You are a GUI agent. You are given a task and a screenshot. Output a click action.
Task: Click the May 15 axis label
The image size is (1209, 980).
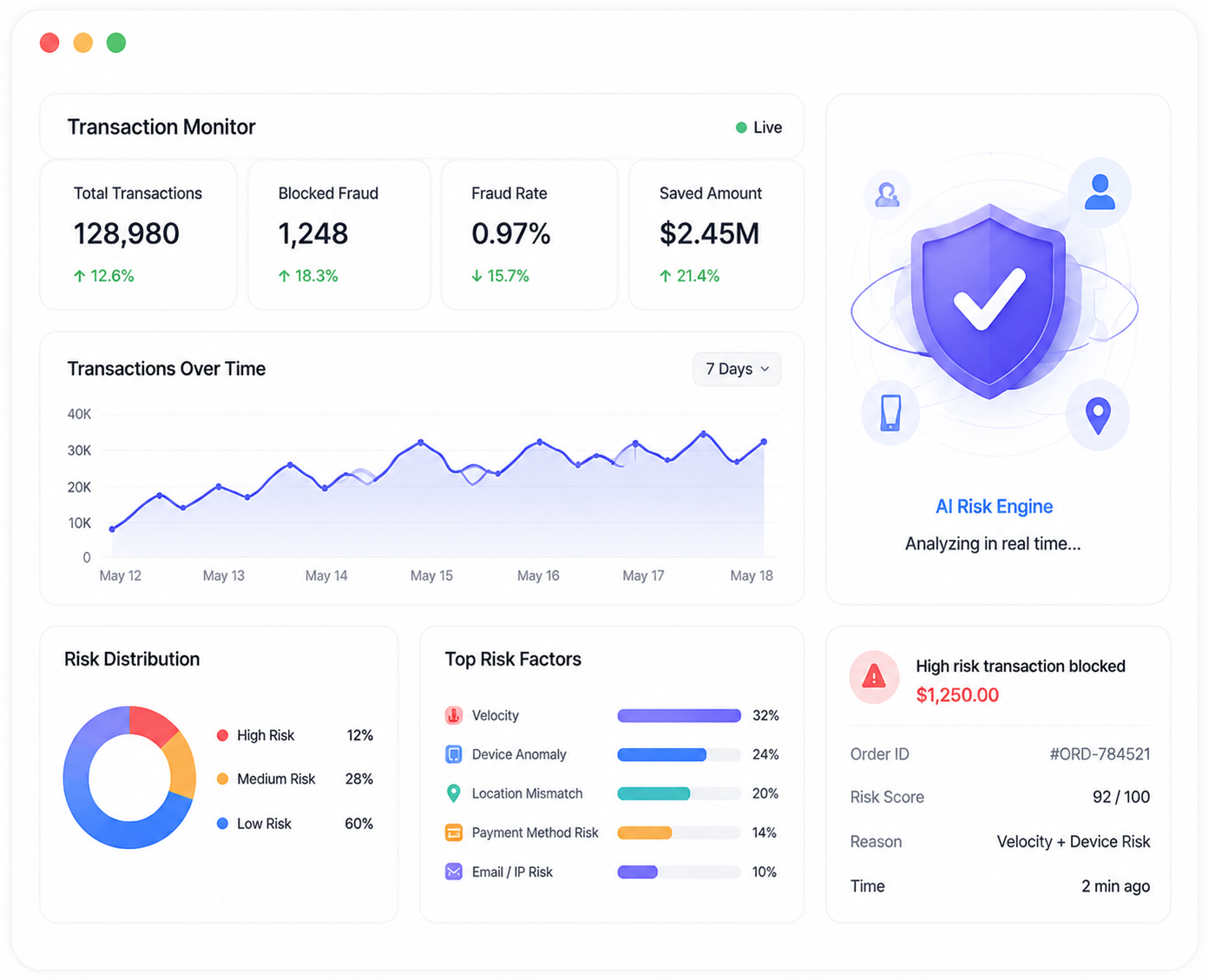point(431,576)
